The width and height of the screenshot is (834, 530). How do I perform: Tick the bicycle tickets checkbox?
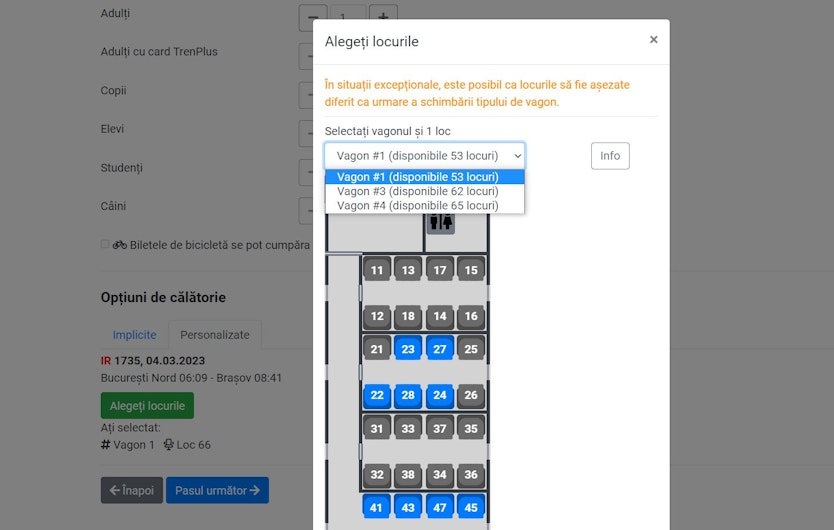tap(105, 244)
